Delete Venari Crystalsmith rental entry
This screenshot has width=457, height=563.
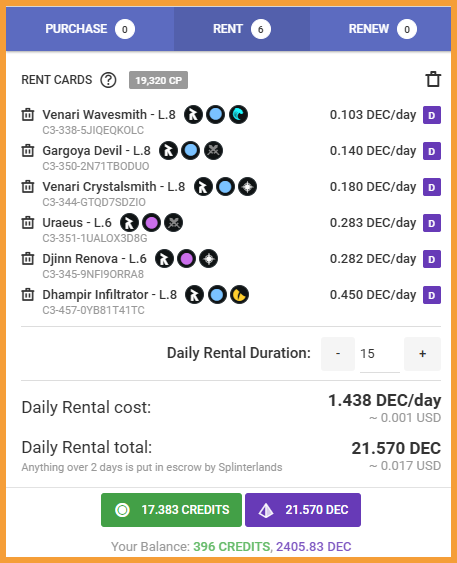pos(28,187)
